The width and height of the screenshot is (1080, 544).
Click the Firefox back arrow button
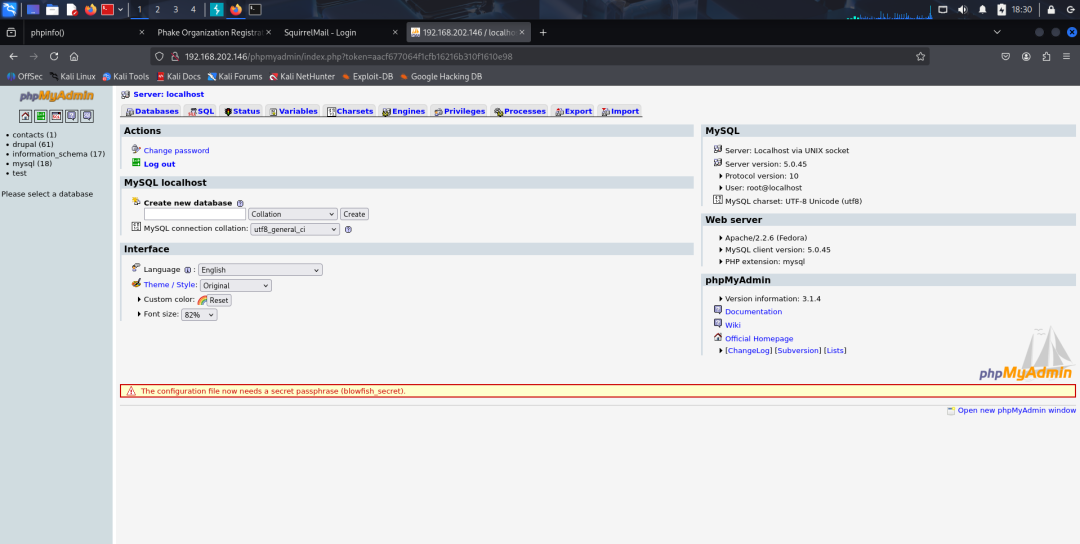pyautogui.click(x=13, y=56)
